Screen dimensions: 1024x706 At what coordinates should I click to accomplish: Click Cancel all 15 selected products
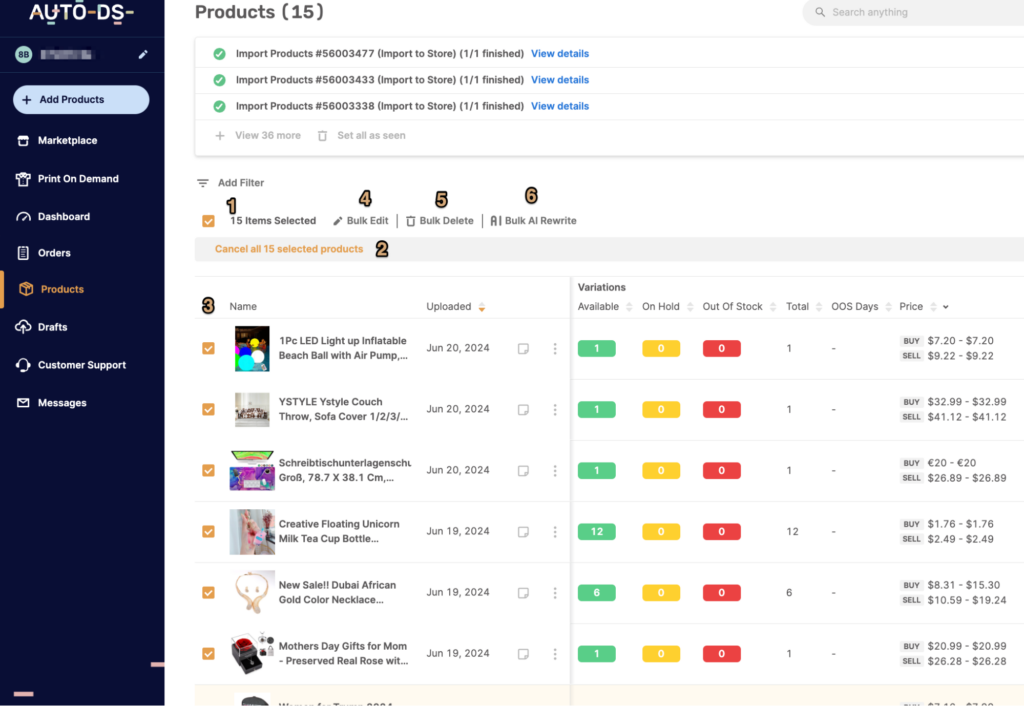pyautogui.click(x=289, y=249)
